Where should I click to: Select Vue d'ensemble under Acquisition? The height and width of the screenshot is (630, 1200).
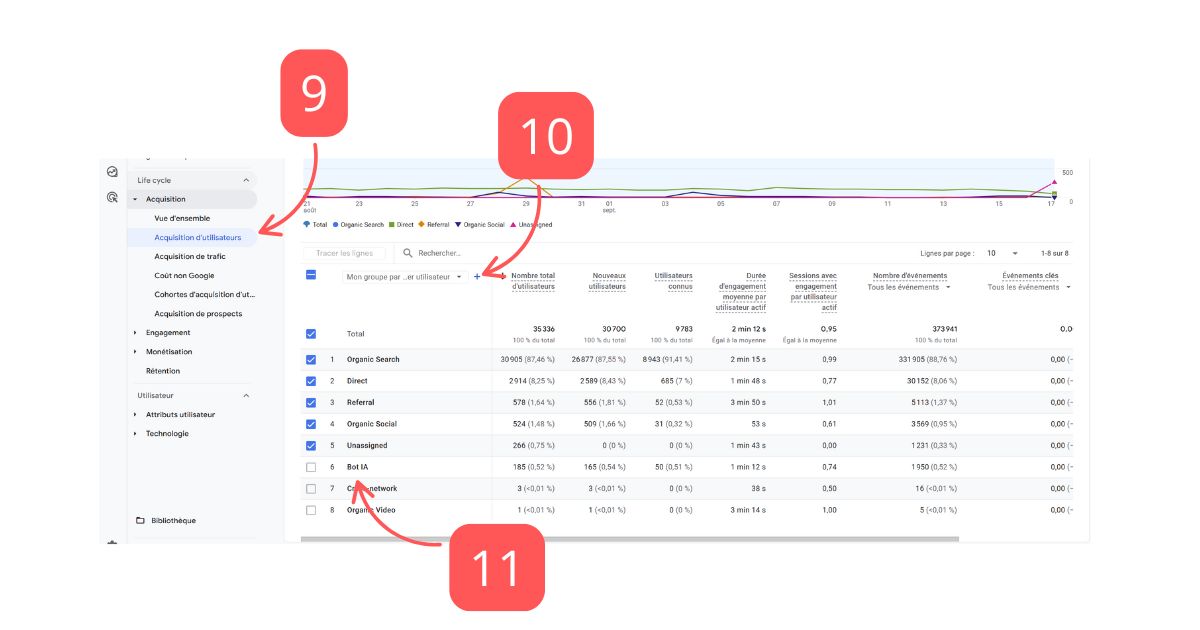point(182,218)
